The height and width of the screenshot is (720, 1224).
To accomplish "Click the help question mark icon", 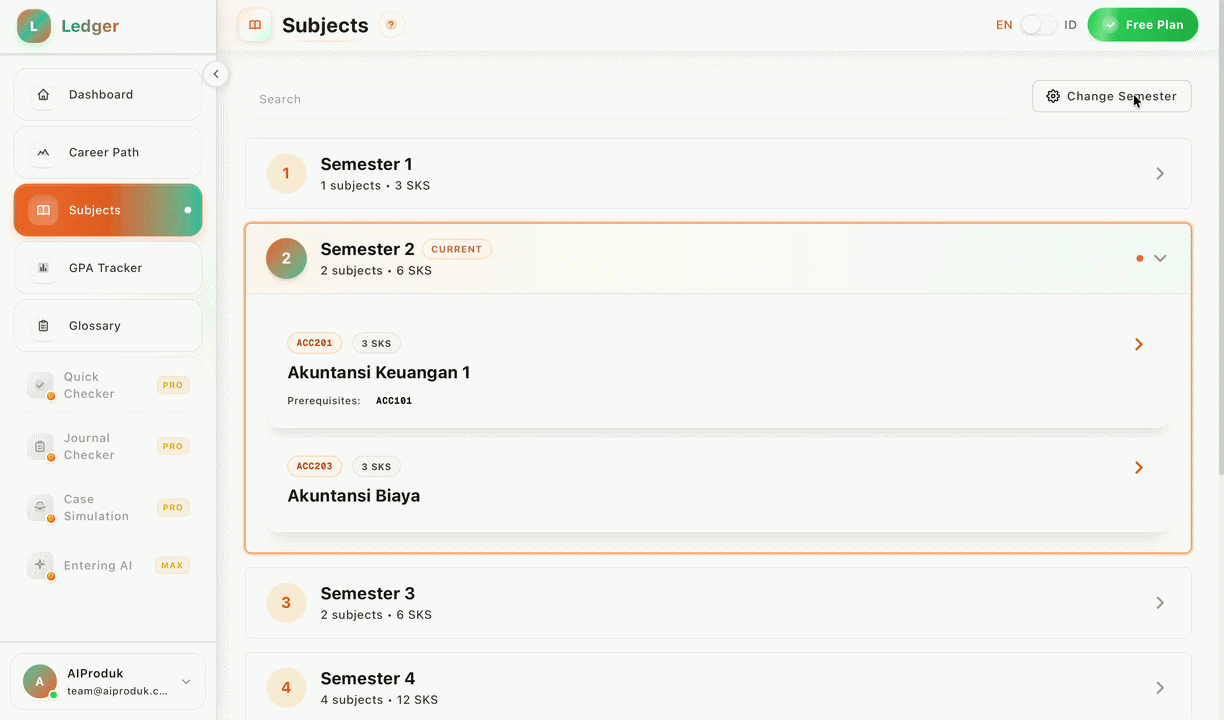I will pos(391,25).
